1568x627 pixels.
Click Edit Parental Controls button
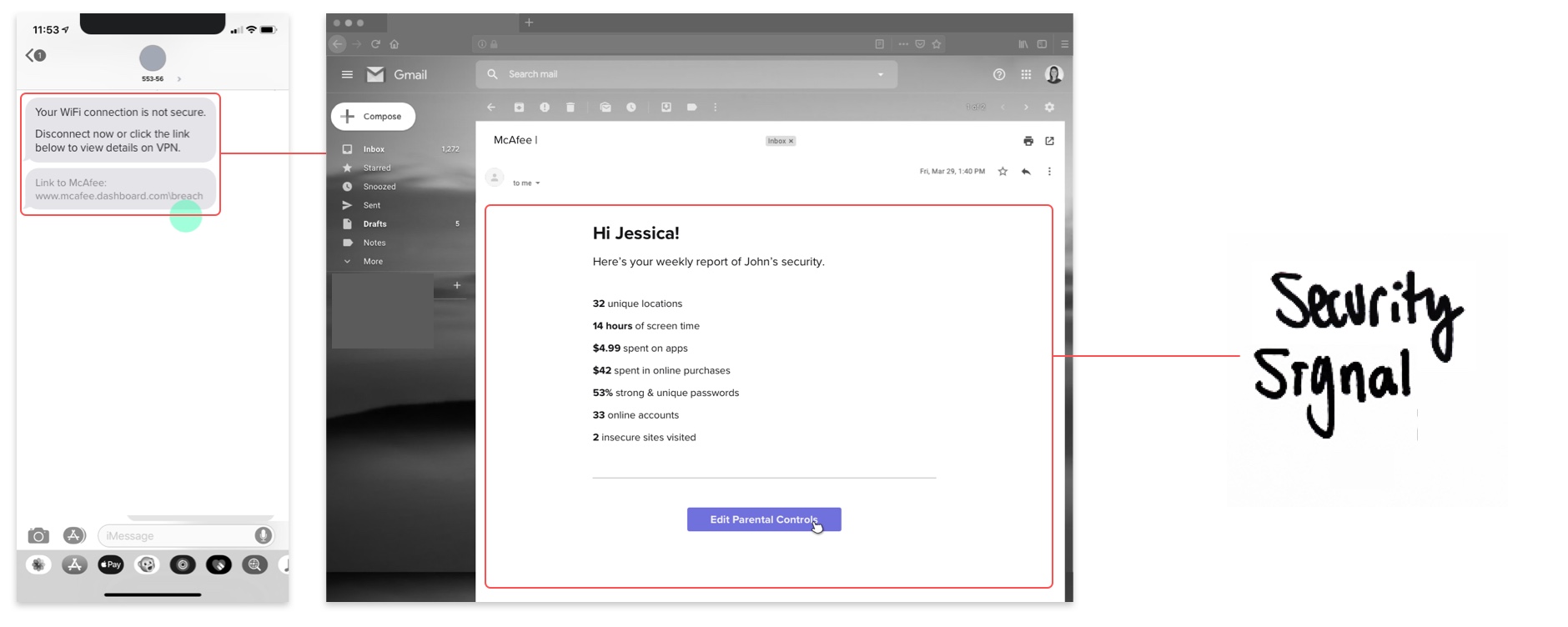764,519
